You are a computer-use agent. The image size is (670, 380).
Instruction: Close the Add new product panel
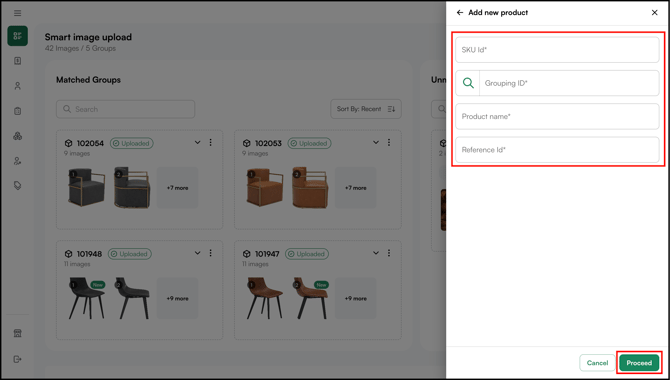pyautogui.click(x=654, y=12)
